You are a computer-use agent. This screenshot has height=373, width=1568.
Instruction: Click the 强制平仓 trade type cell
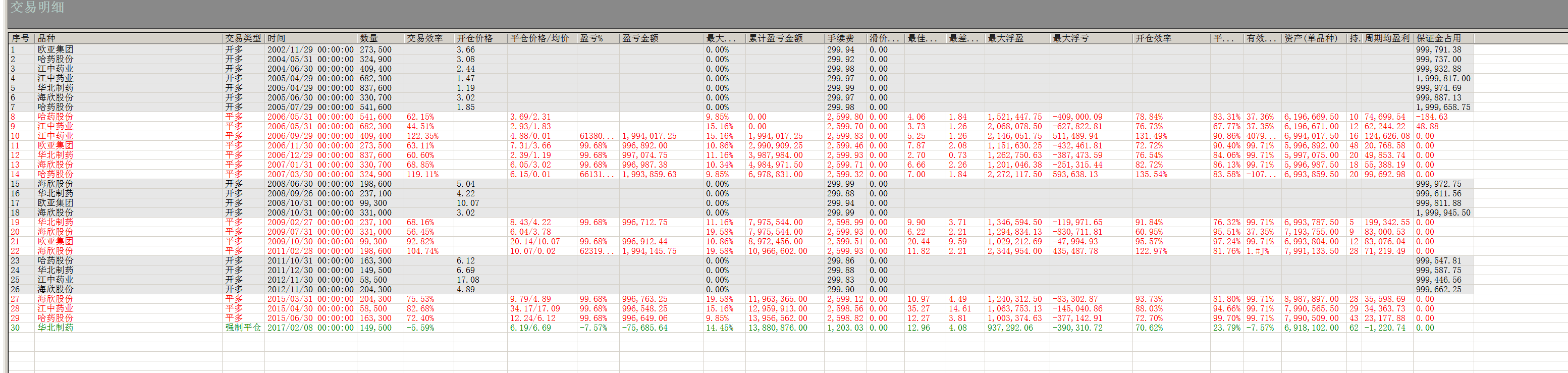(243, 328)
